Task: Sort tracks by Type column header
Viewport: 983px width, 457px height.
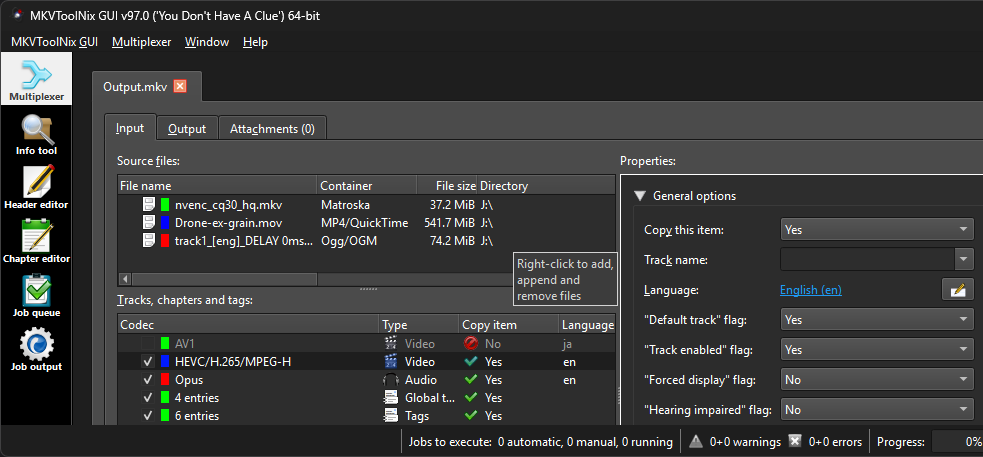Action: click(419, 325)
